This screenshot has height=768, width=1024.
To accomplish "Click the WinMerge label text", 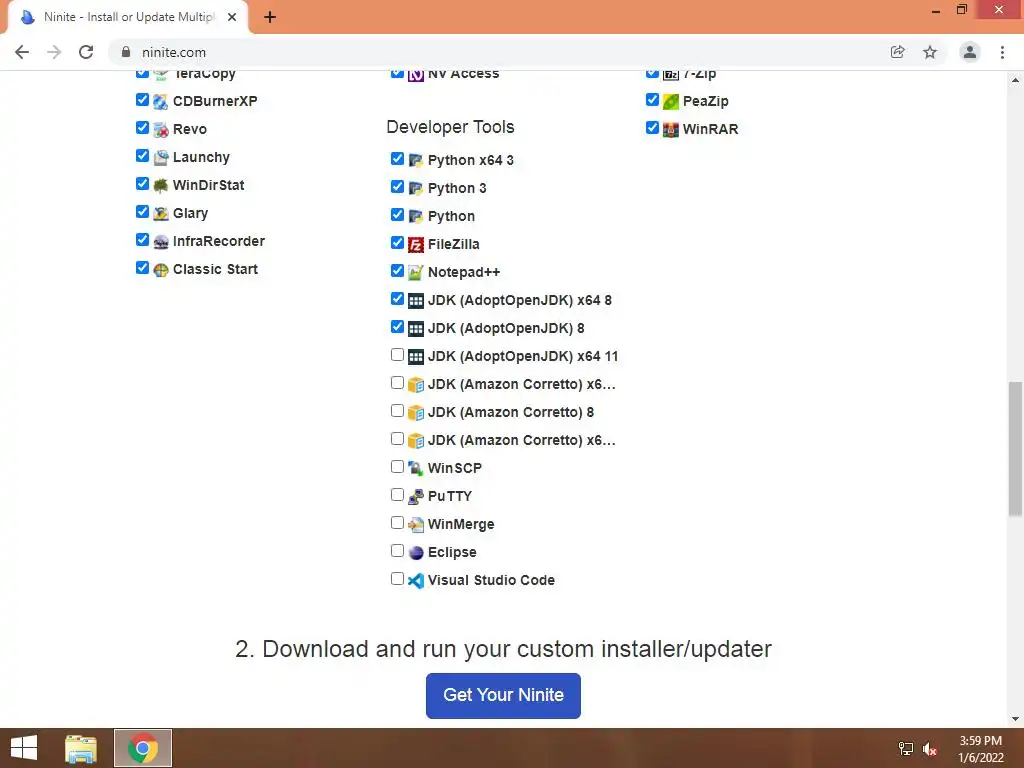I will [461, 524].
